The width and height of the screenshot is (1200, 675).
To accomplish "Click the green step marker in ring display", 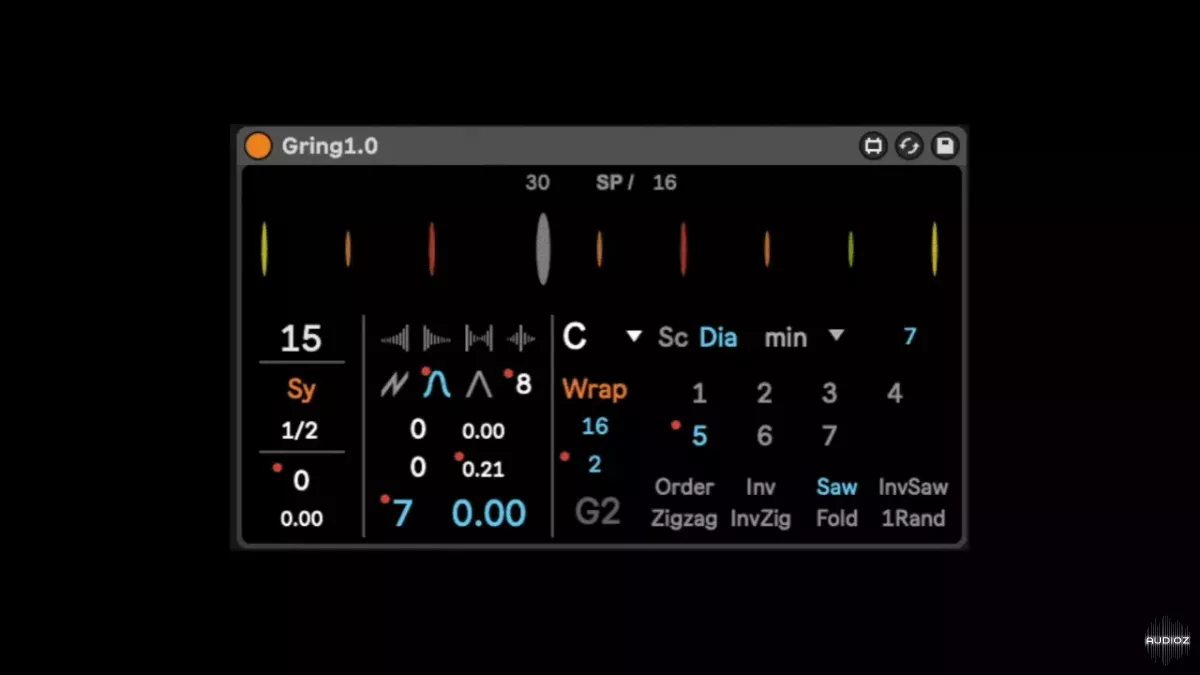I will (851, 249).
